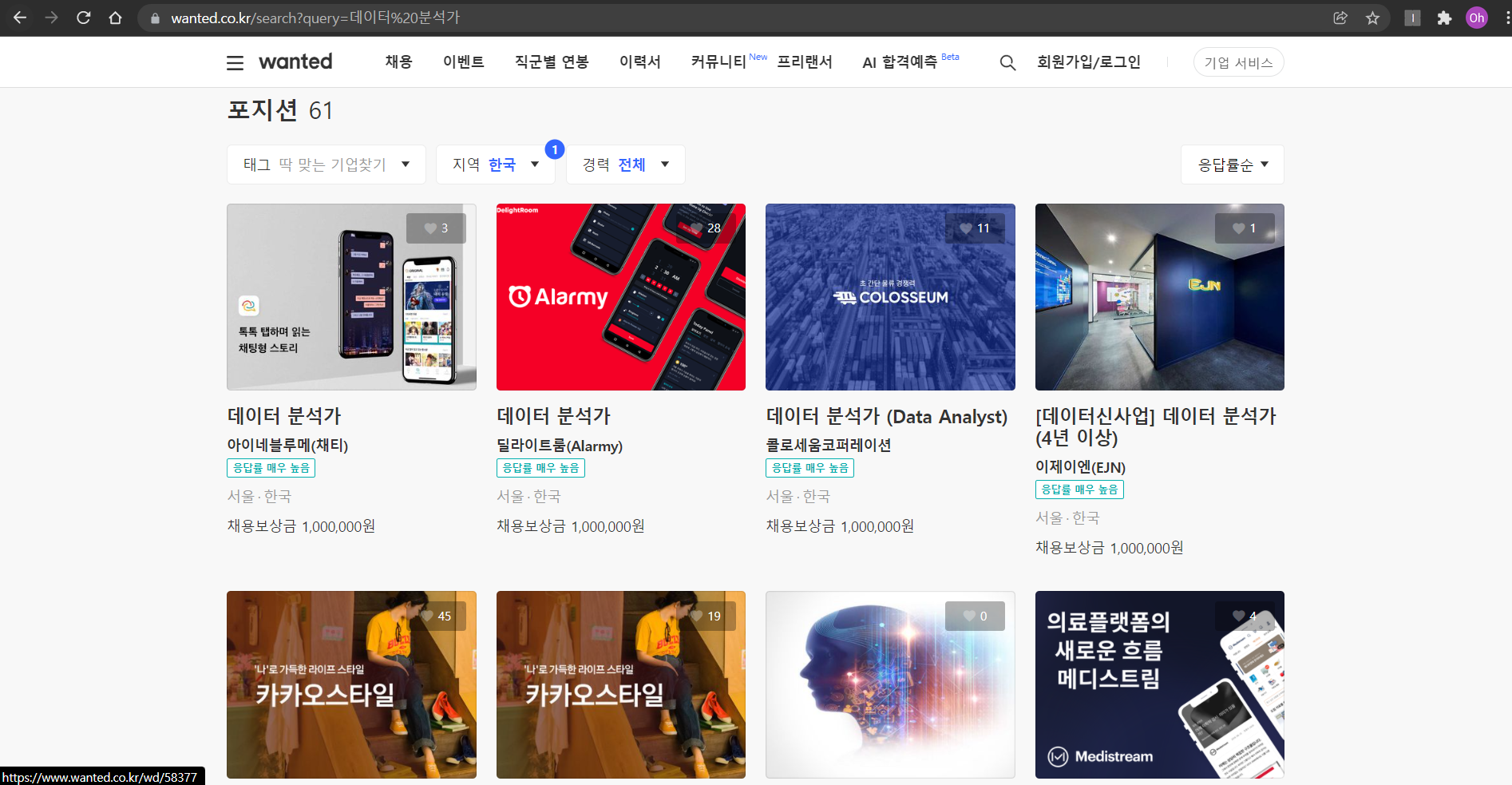The width and height of the screenshot is (1512, 785).
Task: Open 이력서 in the navigation
Action: click(x=640, y=62)
